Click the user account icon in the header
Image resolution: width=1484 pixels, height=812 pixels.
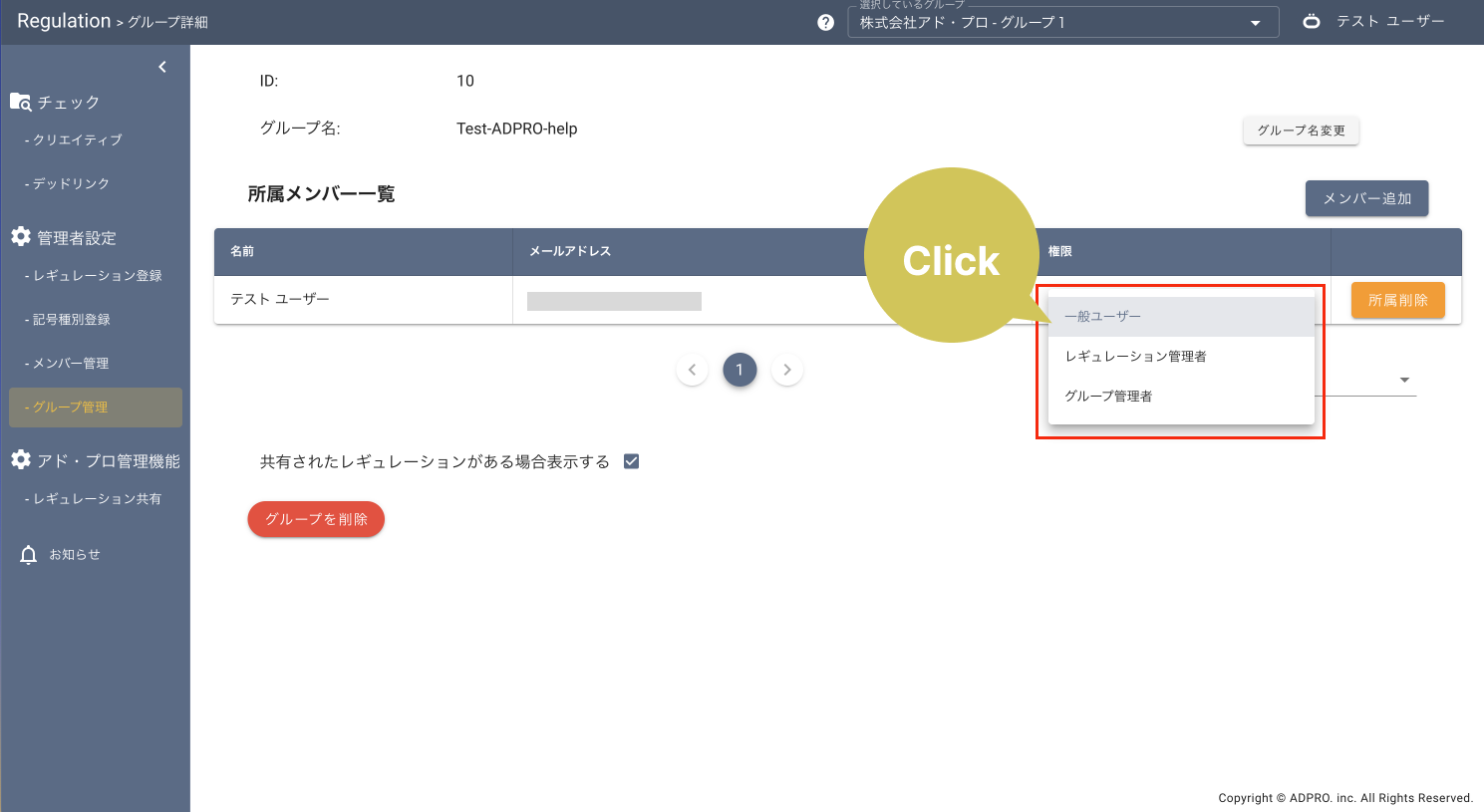1312,21
